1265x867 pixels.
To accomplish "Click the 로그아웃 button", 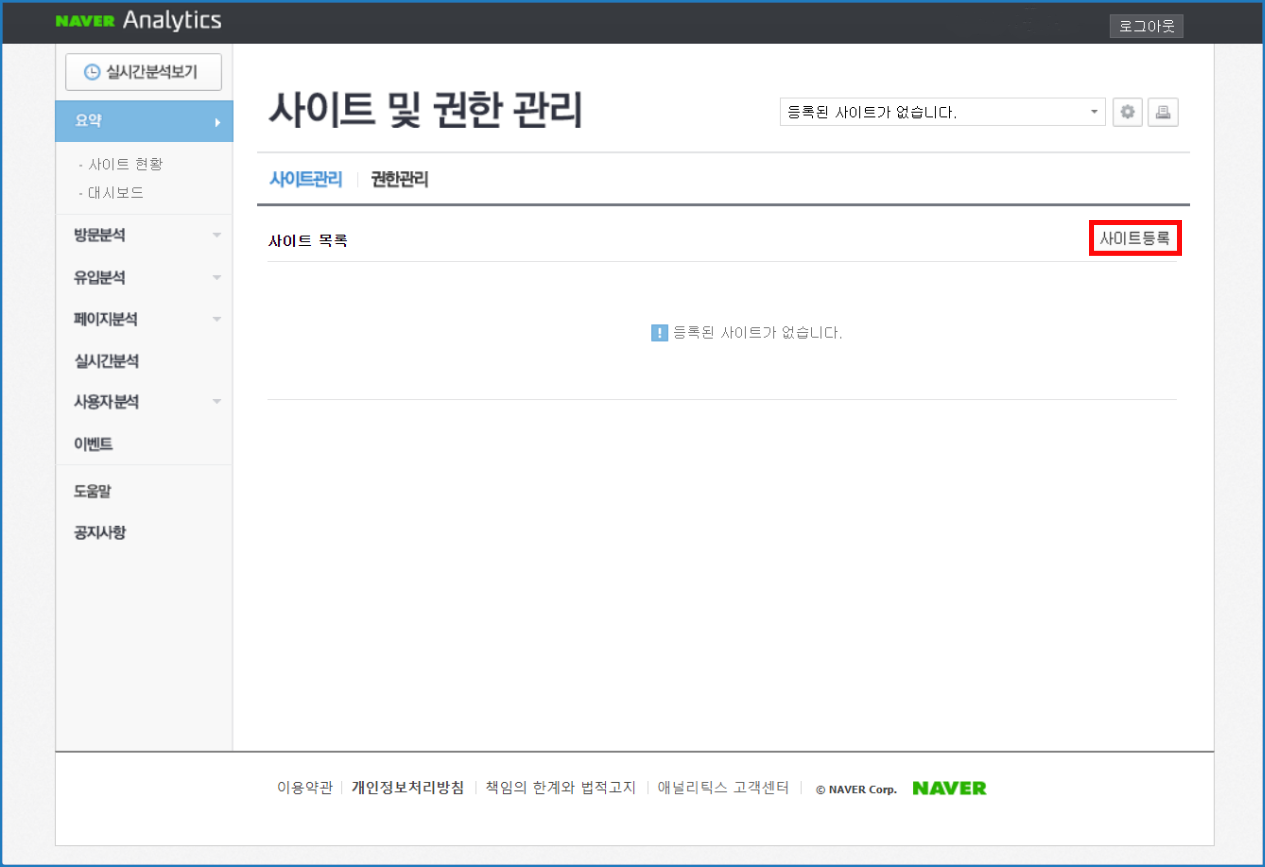I will (x=1146, y=26).
